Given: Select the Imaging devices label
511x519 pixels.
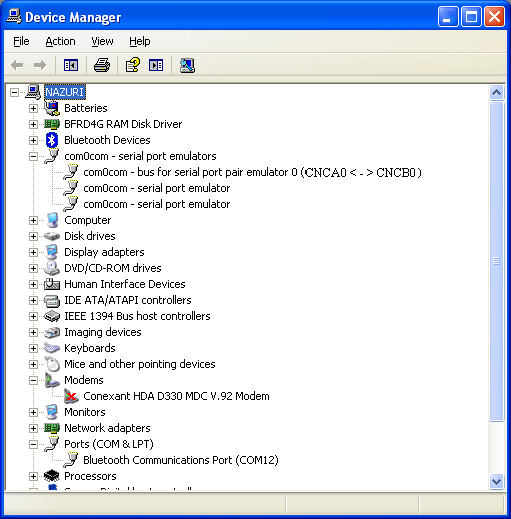Looking at the screenshot, I should tap(103, 332).
